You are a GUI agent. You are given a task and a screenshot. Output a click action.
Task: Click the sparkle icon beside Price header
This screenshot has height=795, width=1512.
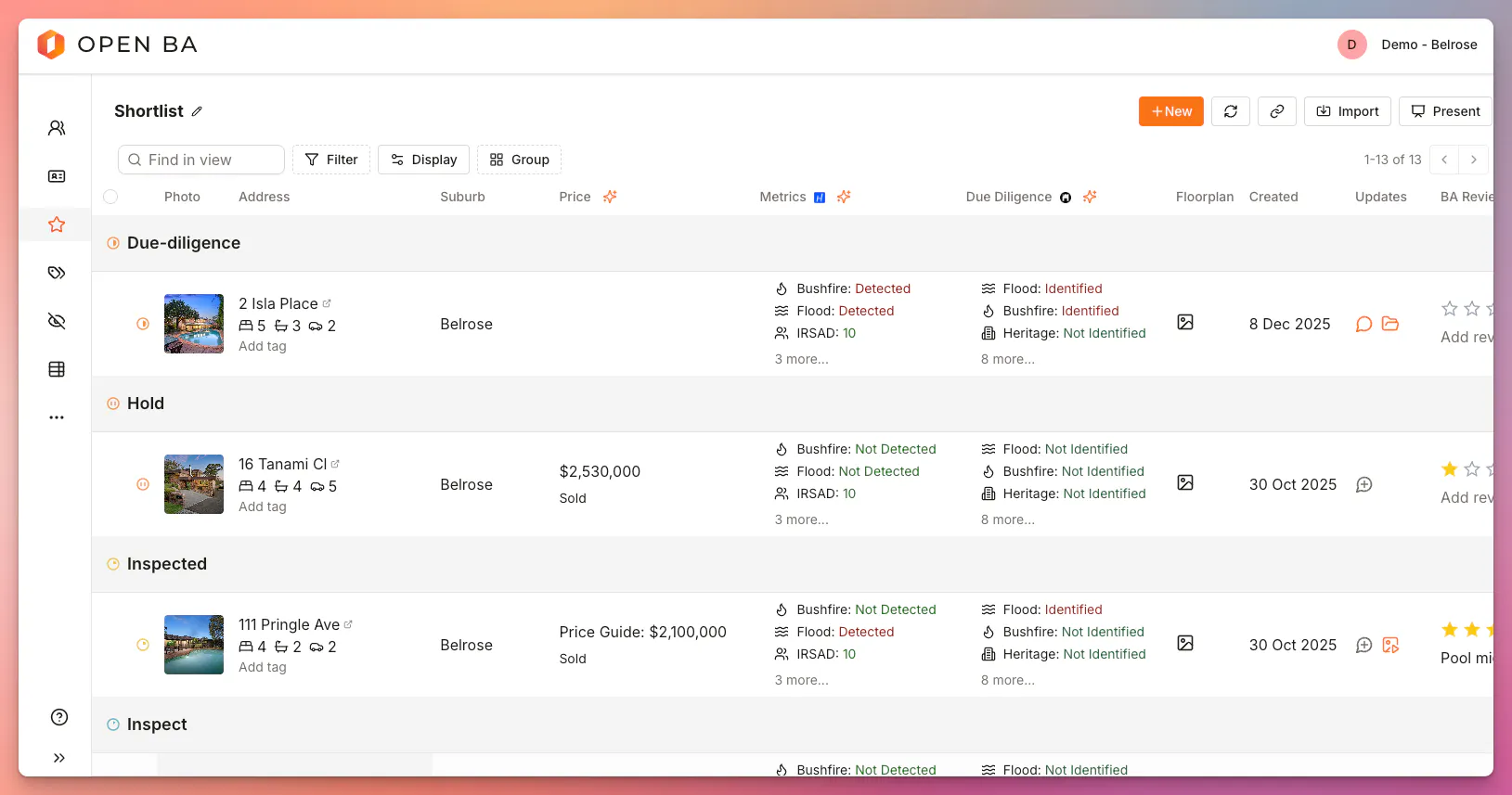[x=610, y=197]
